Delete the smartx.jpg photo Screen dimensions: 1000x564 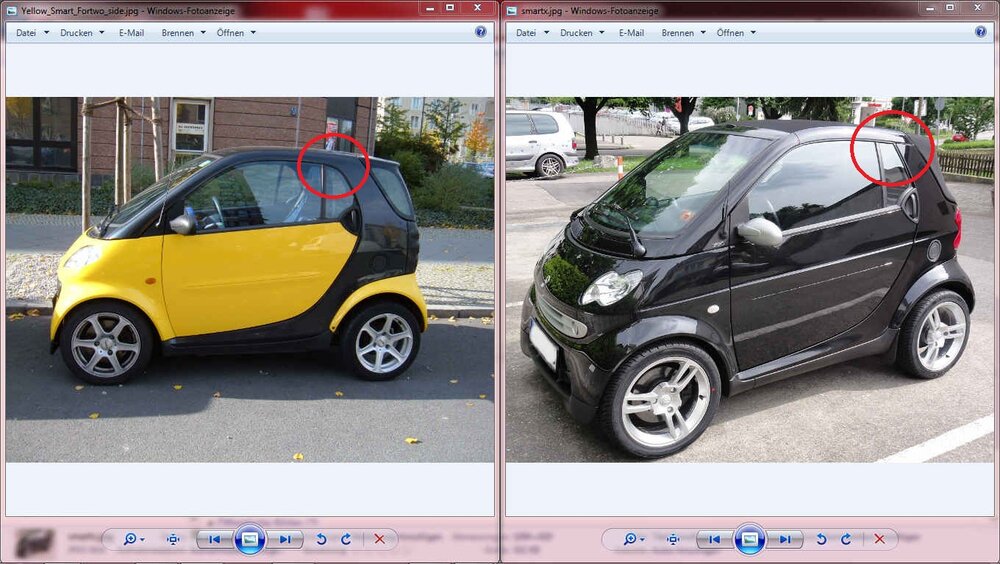879,540
